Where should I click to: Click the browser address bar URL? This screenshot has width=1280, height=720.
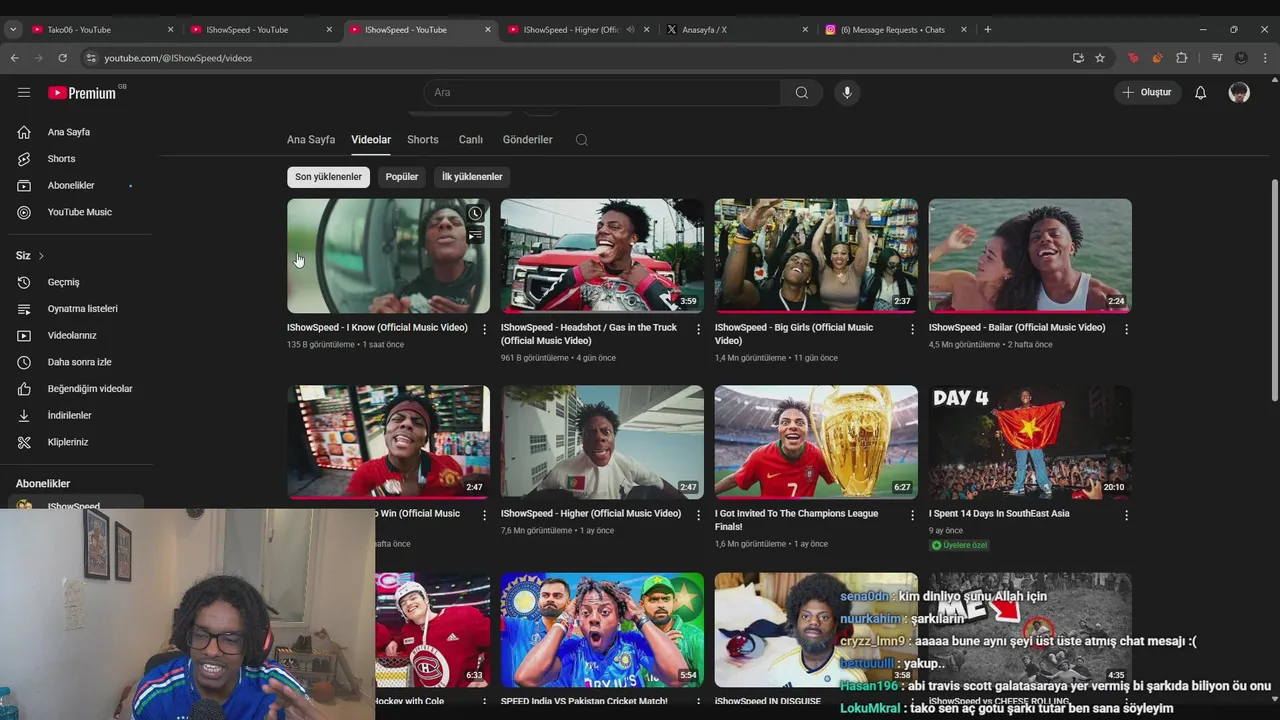178,58
